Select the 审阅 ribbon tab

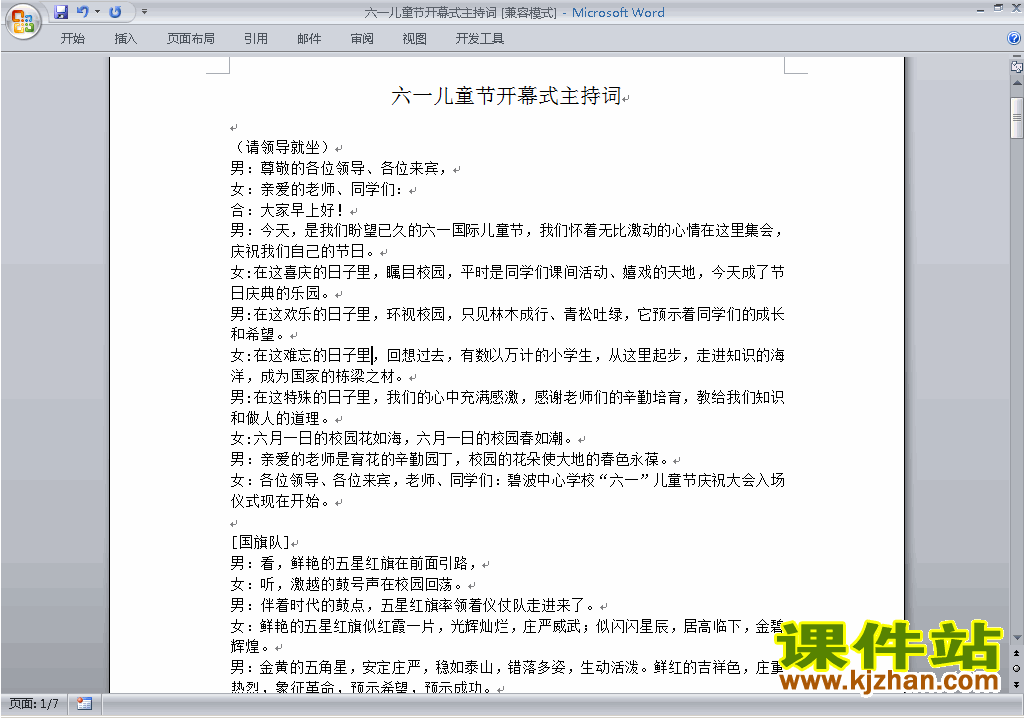coord(362,39)
